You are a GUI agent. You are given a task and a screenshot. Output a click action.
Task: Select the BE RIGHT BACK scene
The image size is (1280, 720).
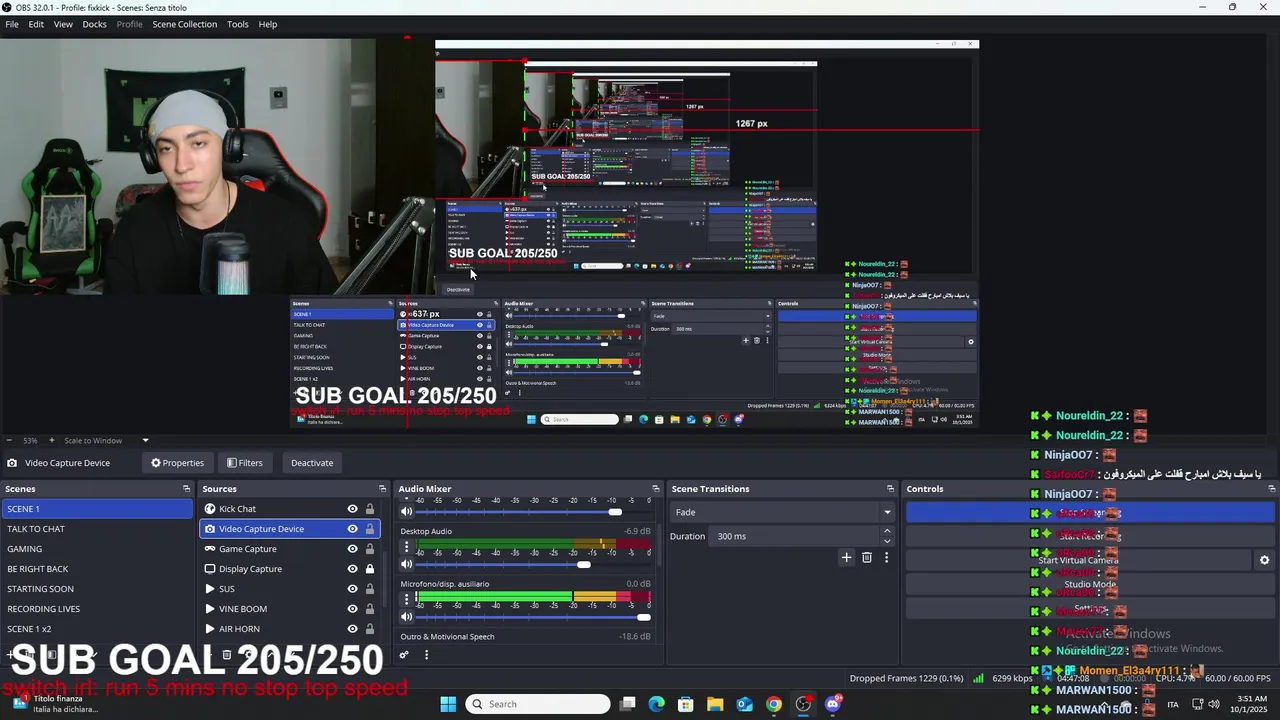click(97, 569)
